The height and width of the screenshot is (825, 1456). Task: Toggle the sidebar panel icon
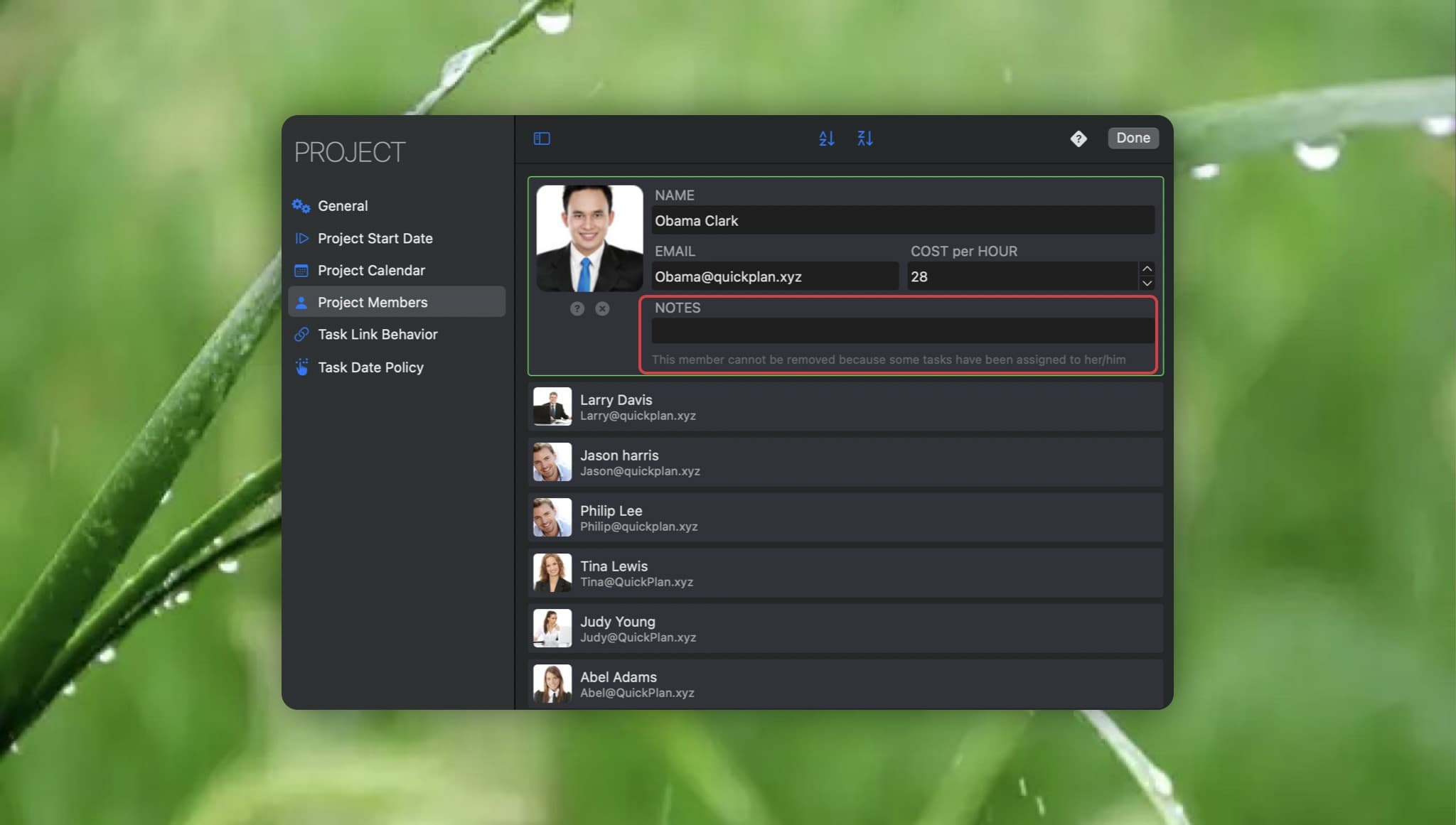(542, 139)
